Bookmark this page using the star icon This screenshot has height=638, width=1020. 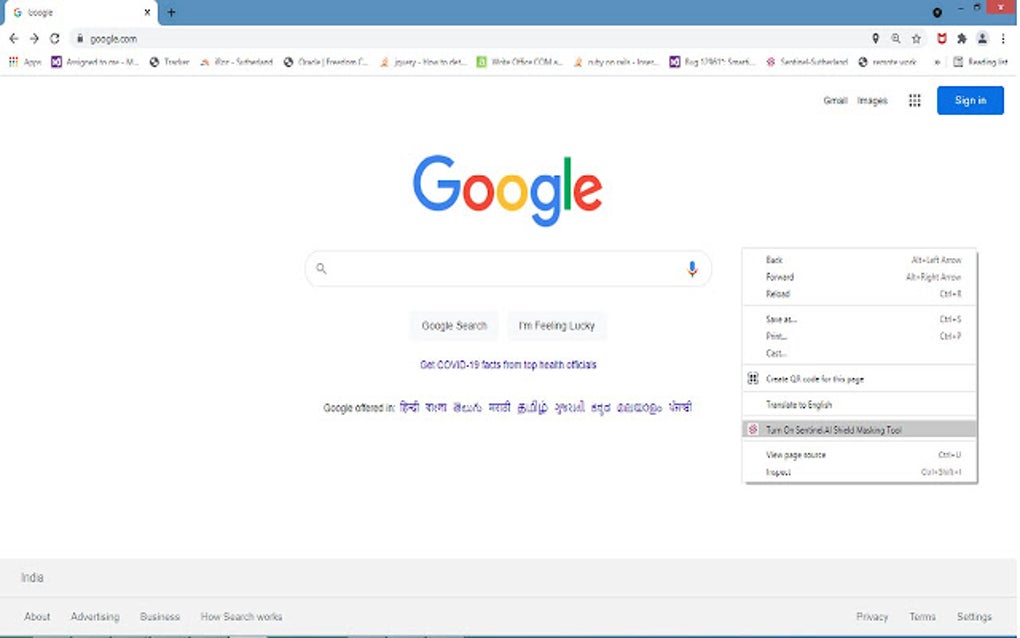pos(916,38)
